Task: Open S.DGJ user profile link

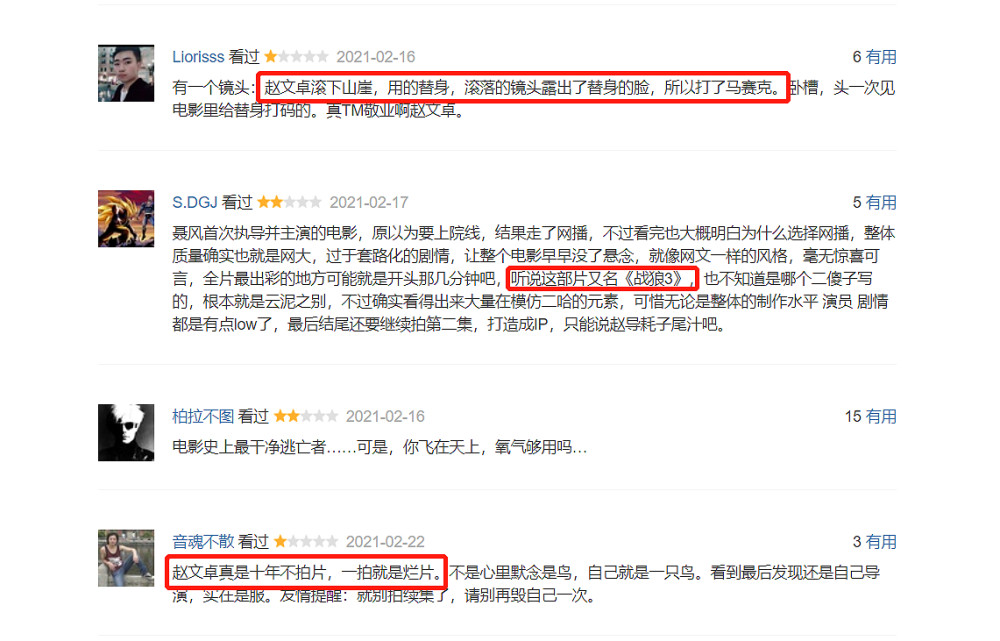Action: tap(195, 202)
